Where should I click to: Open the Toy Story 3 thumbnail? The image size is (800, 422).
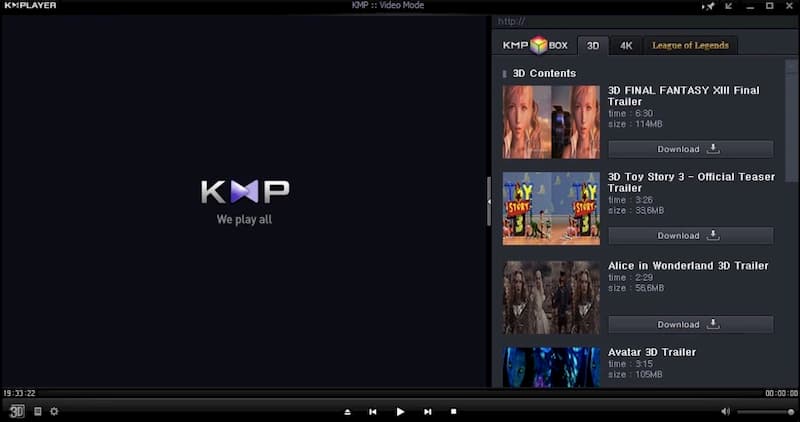[x=551, y=209]
